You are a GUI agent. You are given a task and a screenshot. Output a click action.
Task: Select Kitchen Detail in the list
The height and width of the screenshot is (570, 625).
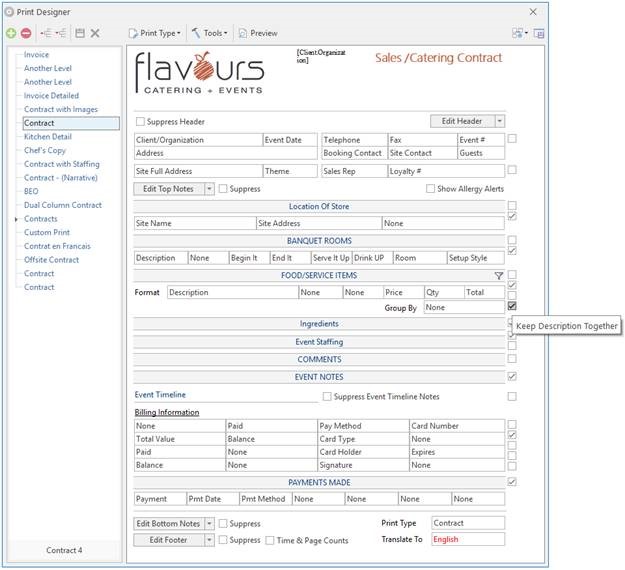click(48, 137)
